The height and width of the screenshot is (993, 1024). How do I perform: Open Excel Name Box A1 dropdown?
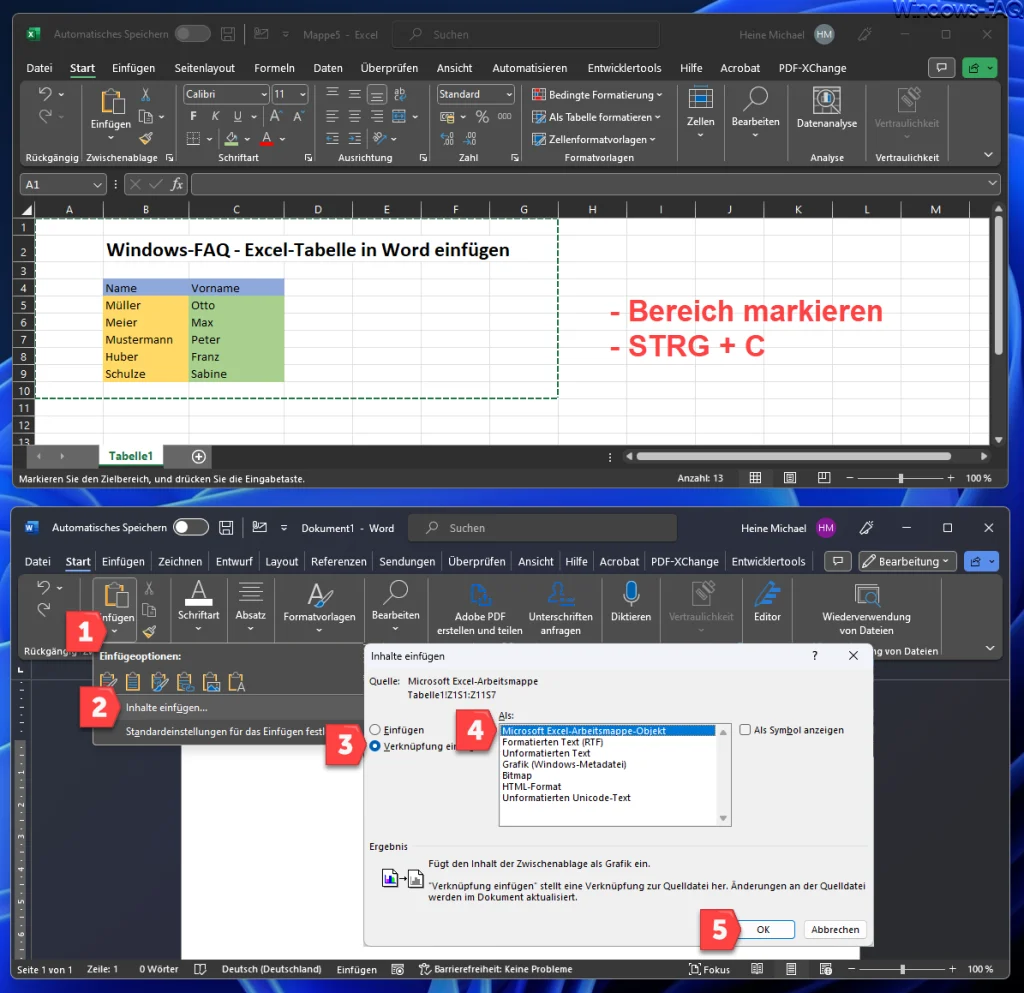[97, 185]
